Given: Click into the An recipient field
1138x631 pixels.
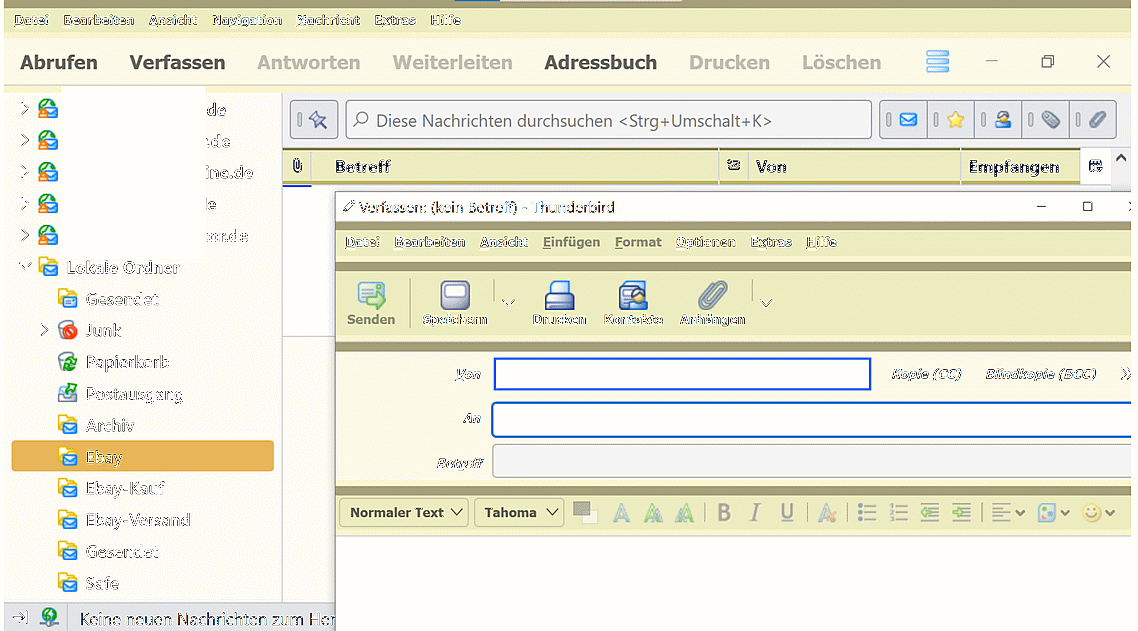Looking at the screenshot, I should click(x=810, y=420).
